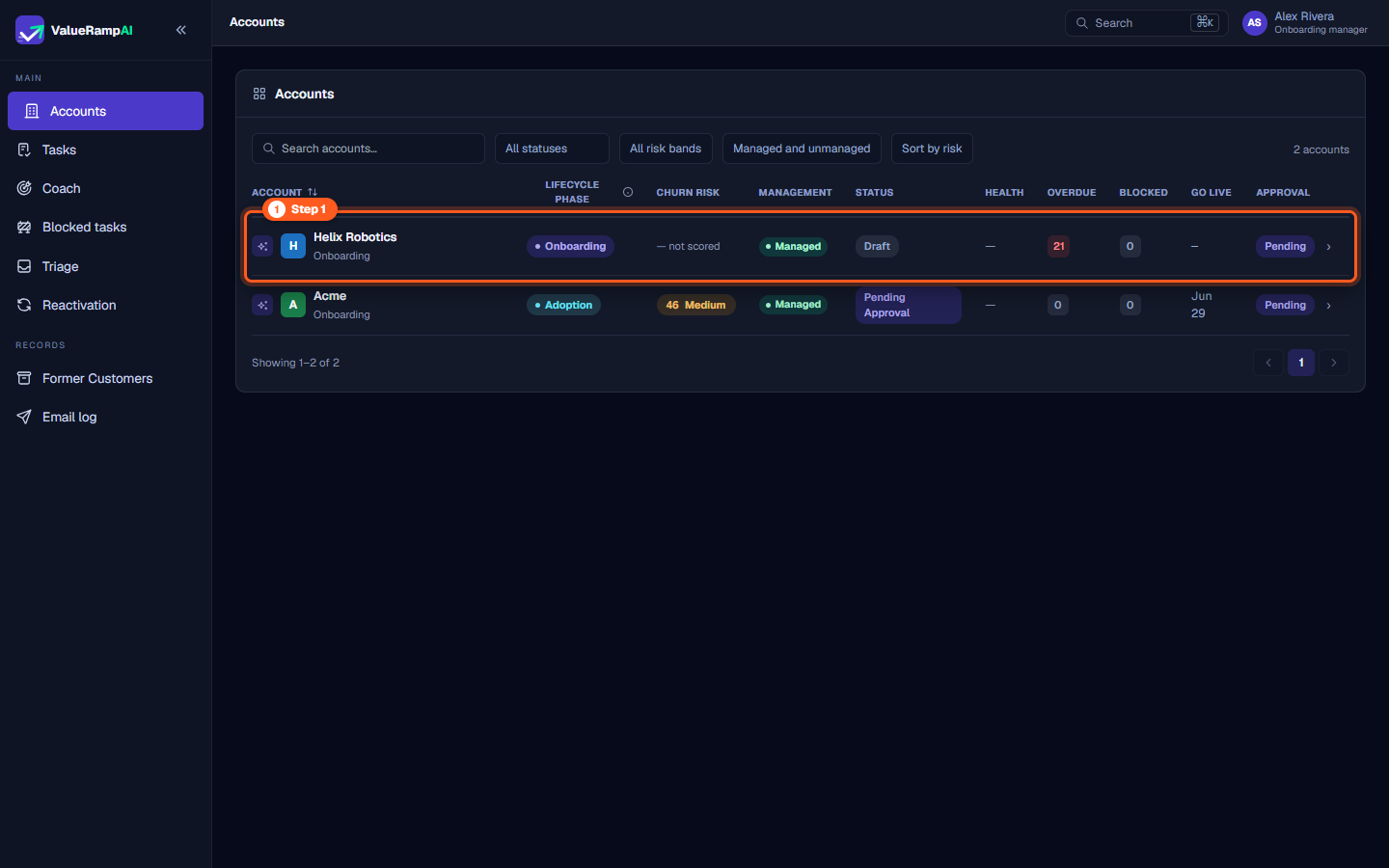This screenshot has width=1389, height=868.
Task: Focus the Search accounts field
Action: [368, 149]
